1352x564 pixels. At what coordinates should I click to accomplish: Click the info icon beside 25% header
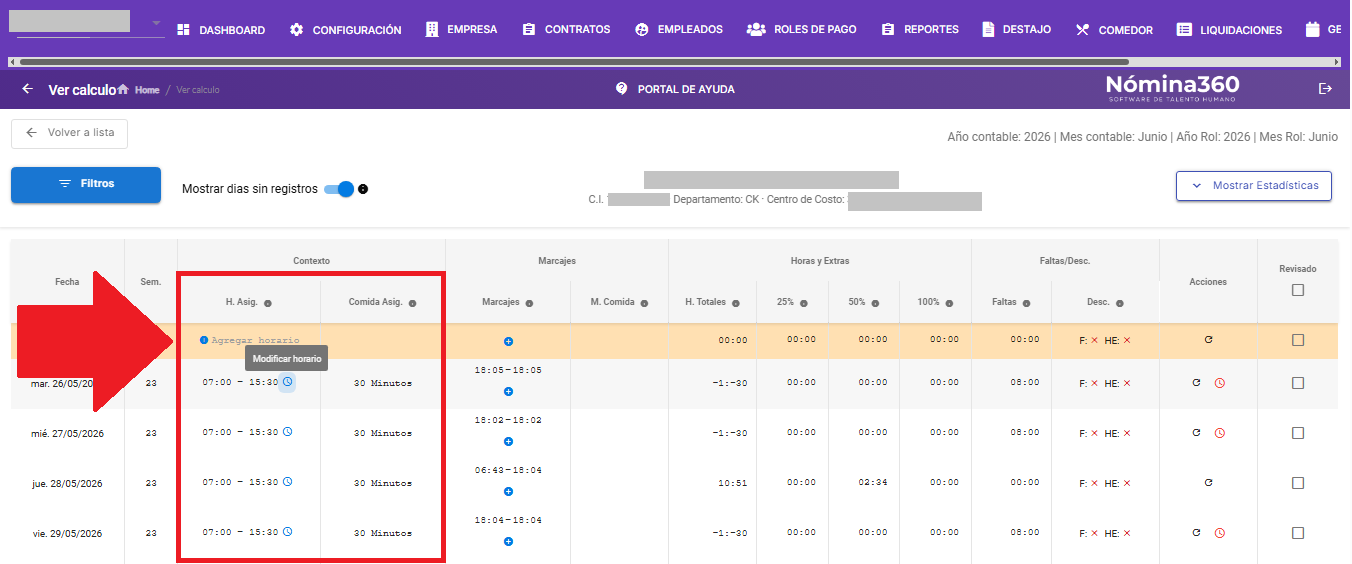tap(803, 303)
